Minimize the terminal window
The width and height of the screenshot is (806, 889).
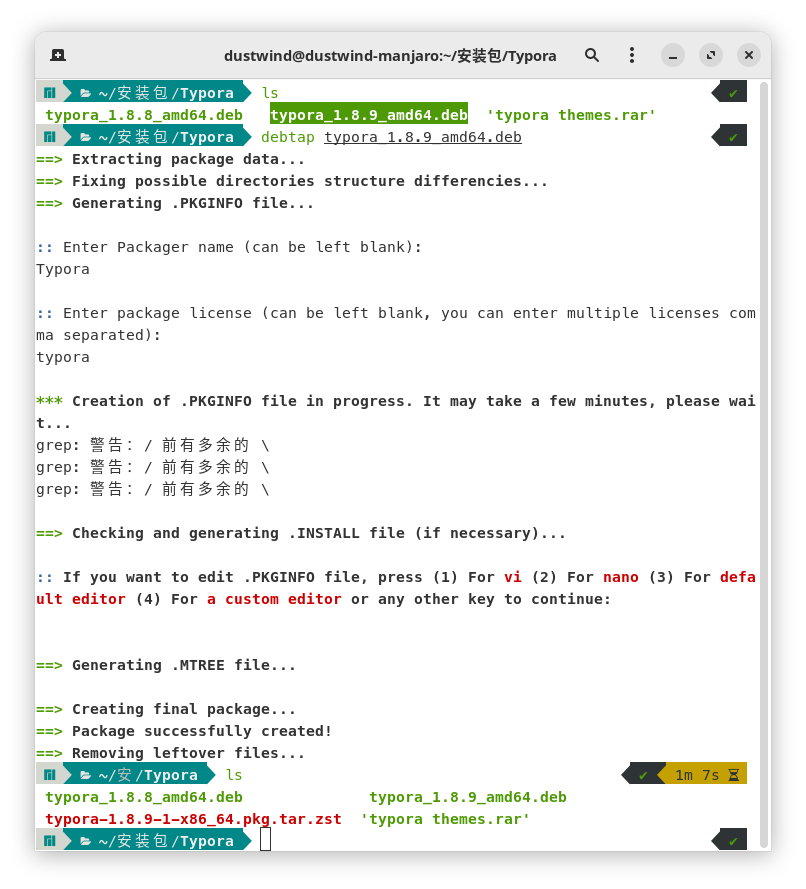(x=673, y=55)
